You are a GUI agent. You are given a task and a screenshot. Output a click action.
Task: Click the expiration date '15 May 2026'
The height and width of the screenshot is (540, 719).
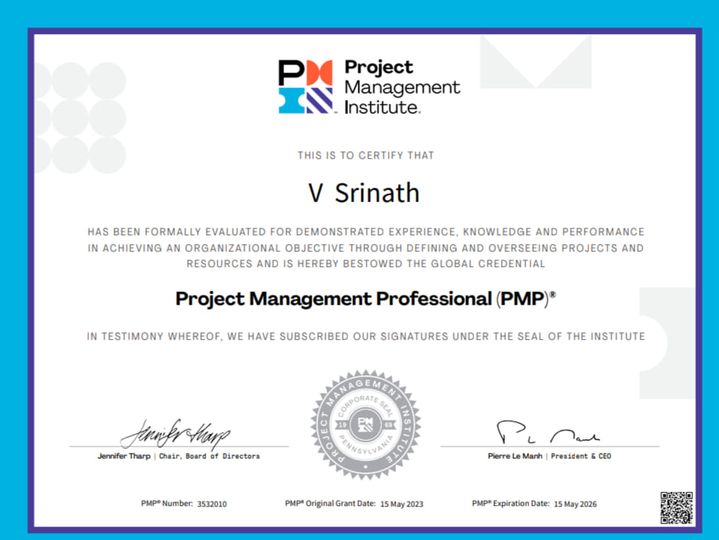(575, 504)
